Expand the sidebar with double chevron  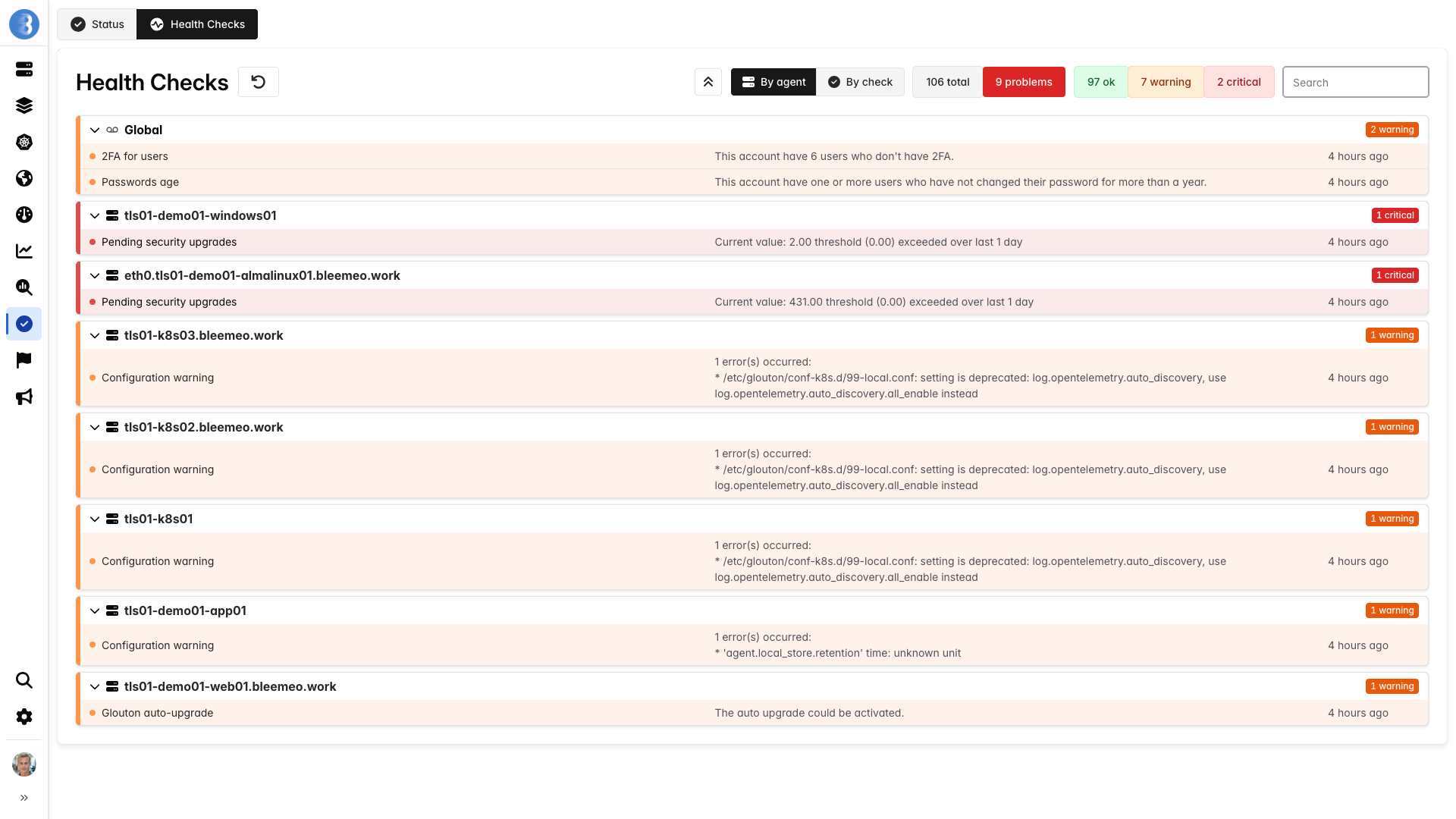point(24,798)
